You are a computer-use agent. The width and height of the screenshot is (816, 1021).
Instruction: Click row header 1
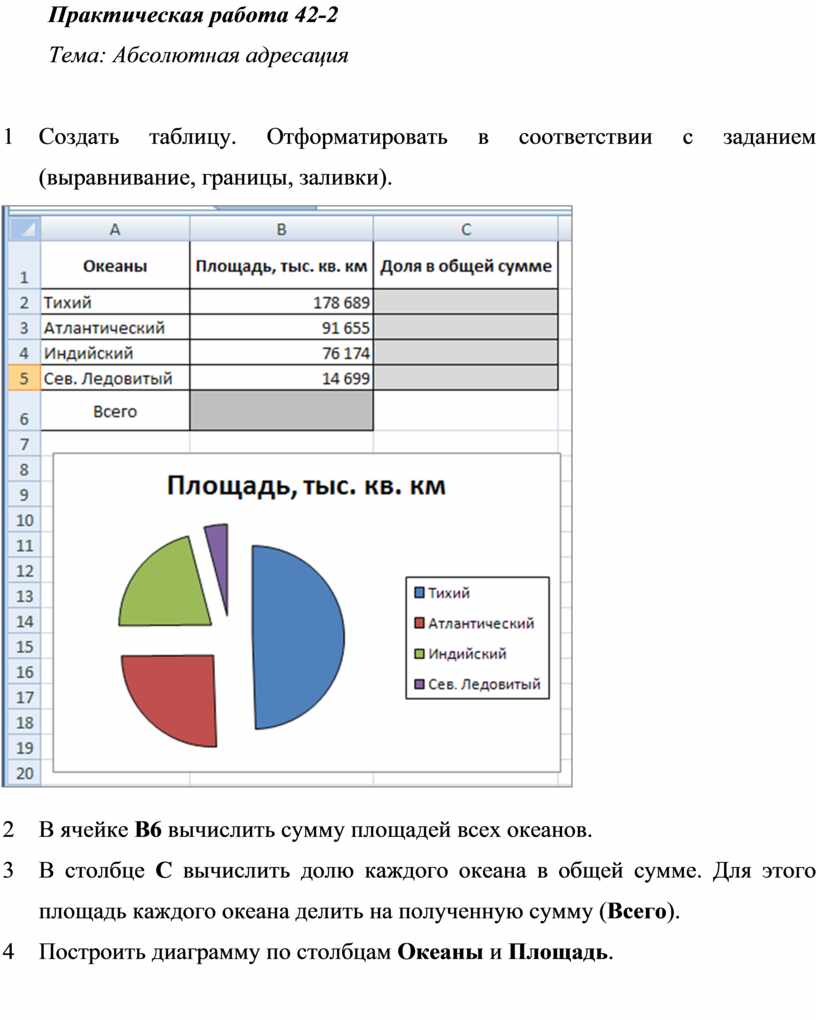(x=23, y=267)
